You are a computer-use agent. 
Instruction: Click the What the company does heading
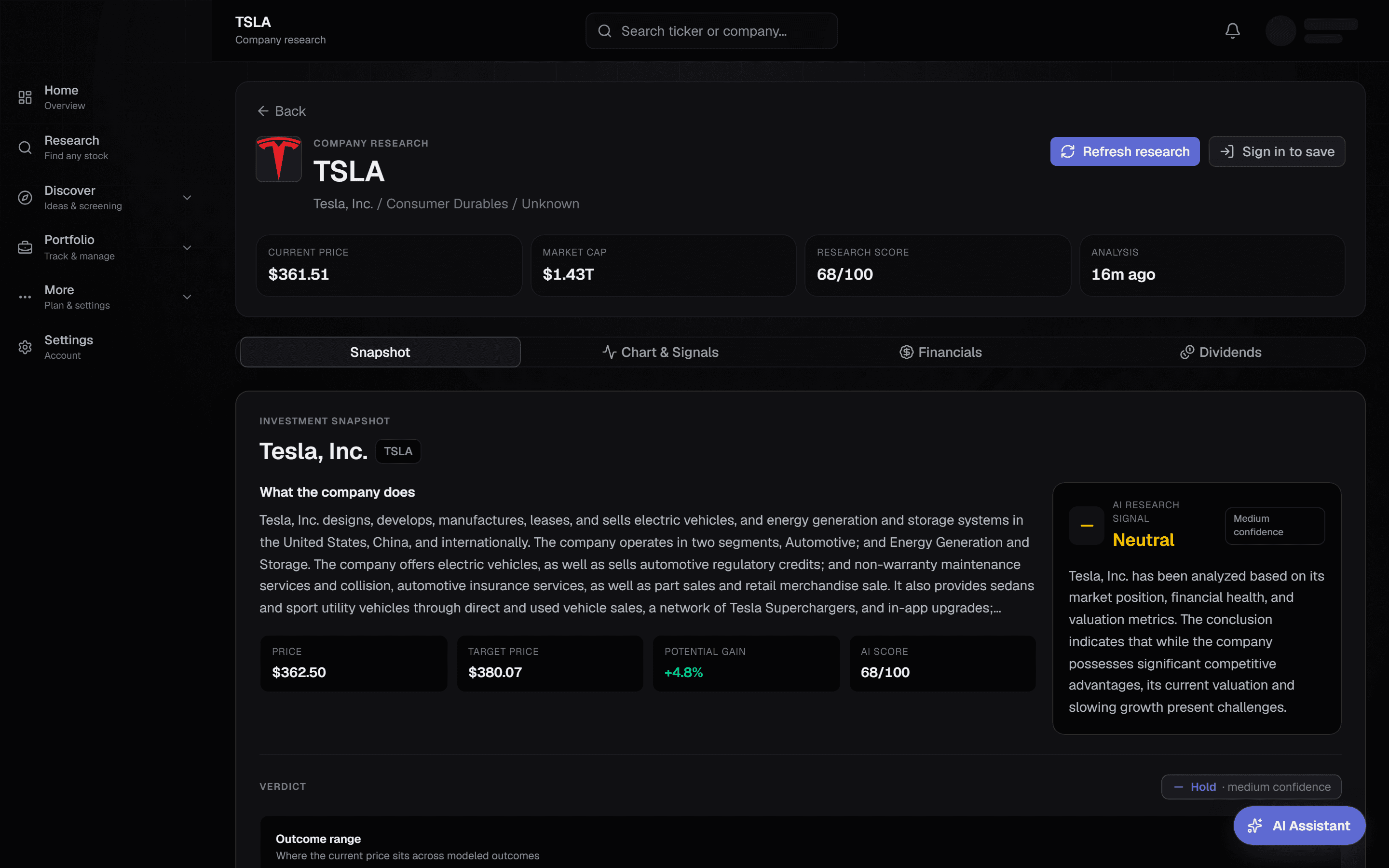(337, 492)
